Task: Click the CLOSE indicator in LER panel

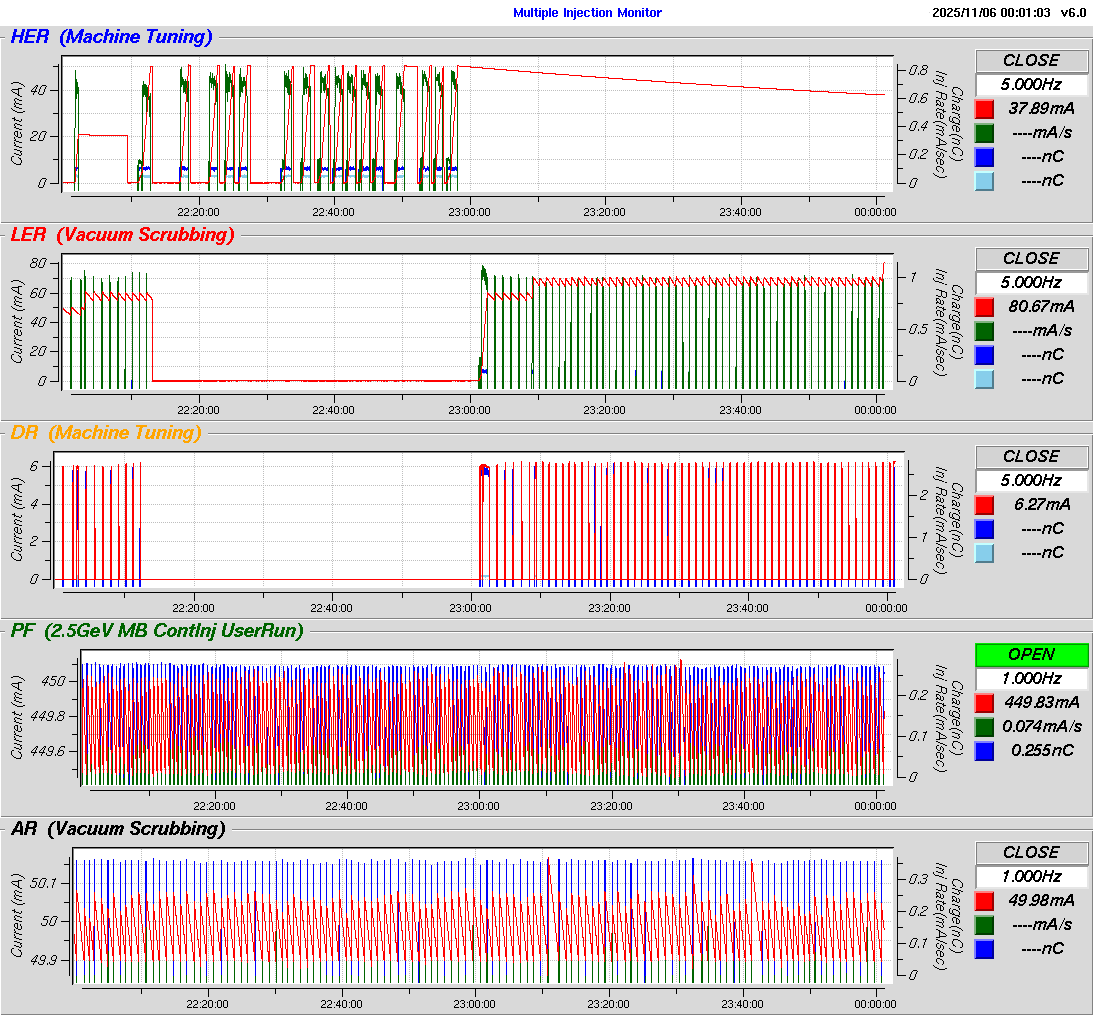Action: (x=1031, y=258)
